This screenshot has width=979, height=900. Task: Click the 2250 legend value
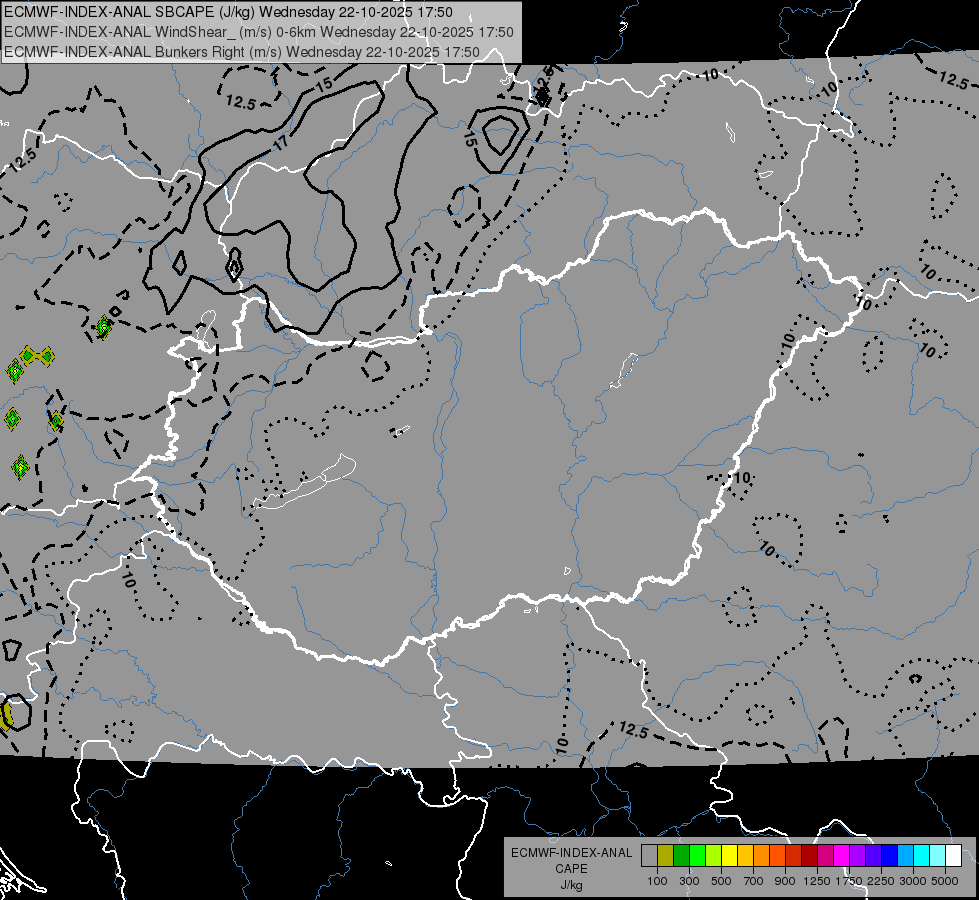click(881, 881)
